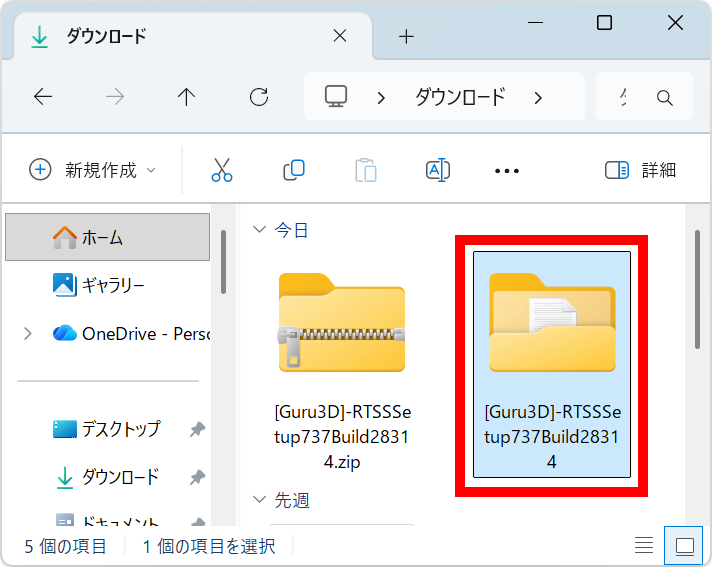This screenshot has height=567, width=712.
Task: Select the RTSSSetup .zip archive file
Action: [341, 360]
